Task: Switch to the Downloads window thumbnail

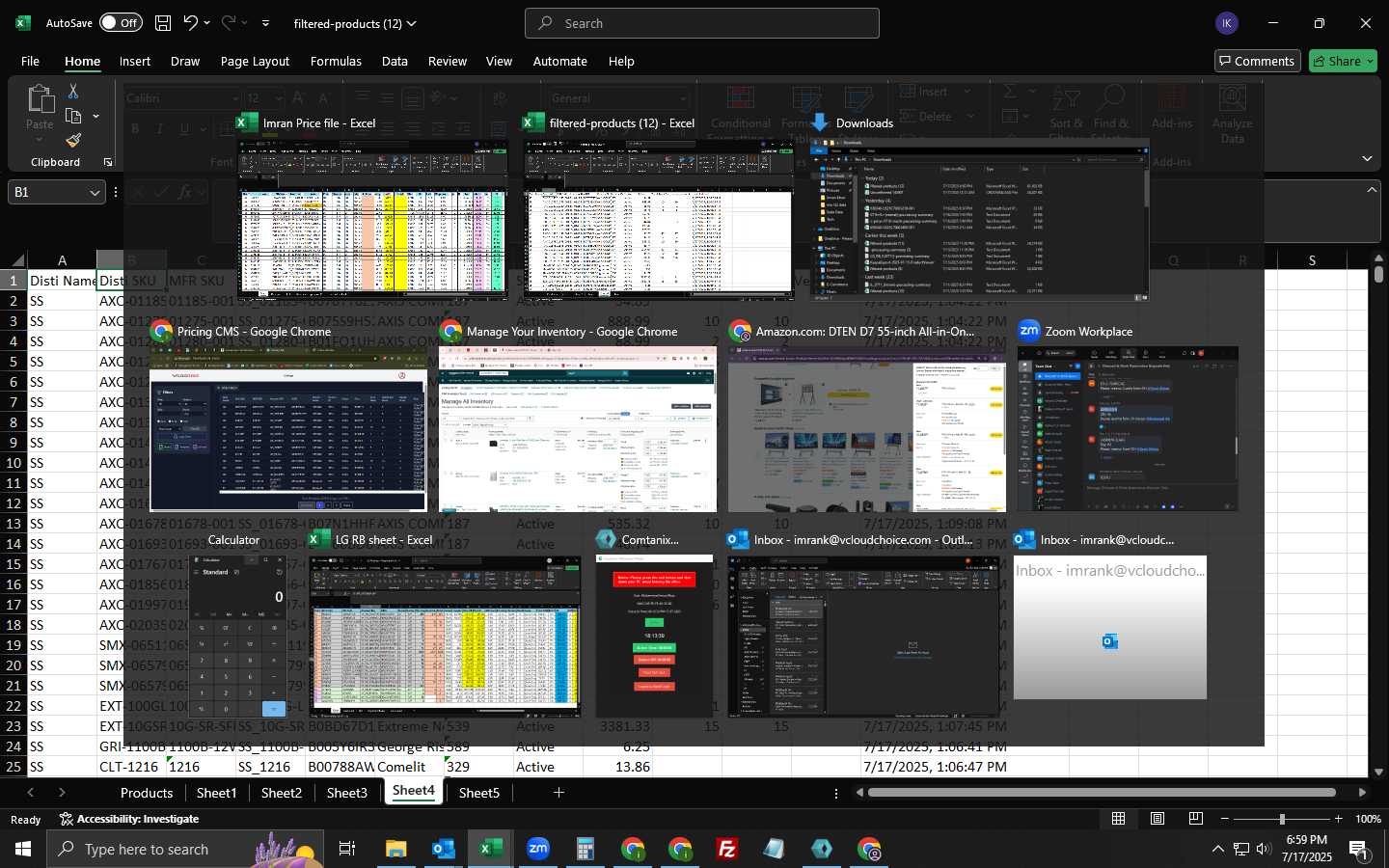Action: point(979,220)
